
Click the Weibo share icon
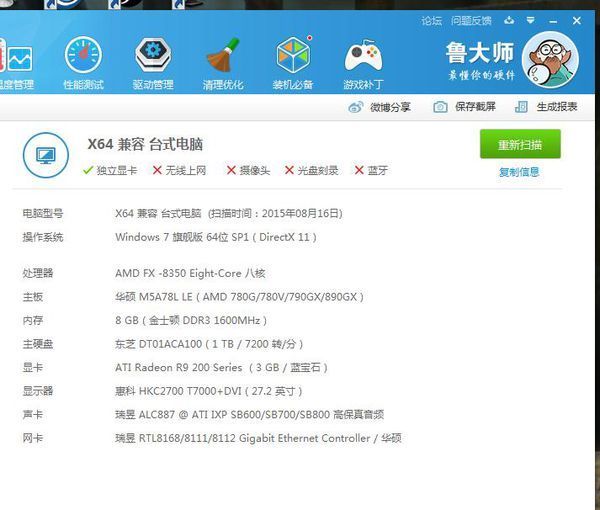point(356,107)
